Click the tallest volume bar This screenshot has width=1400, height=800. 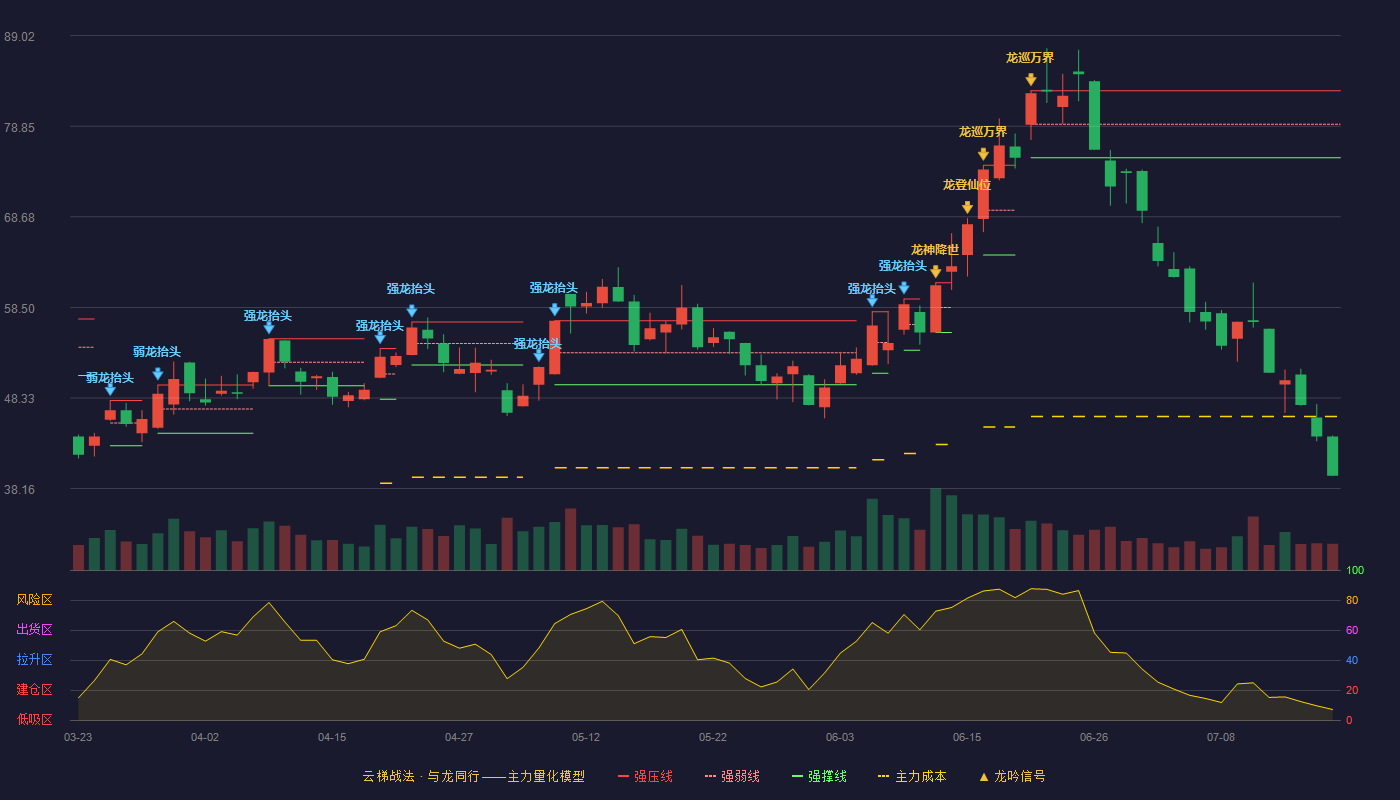coord(935,529)
